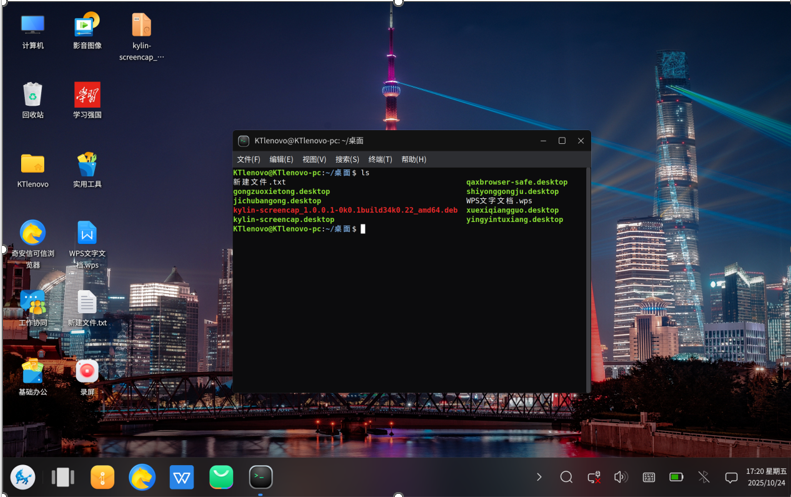Click the 搜索(S) menu in terminal
Viewport: 791px width, 497px height.
347,159
